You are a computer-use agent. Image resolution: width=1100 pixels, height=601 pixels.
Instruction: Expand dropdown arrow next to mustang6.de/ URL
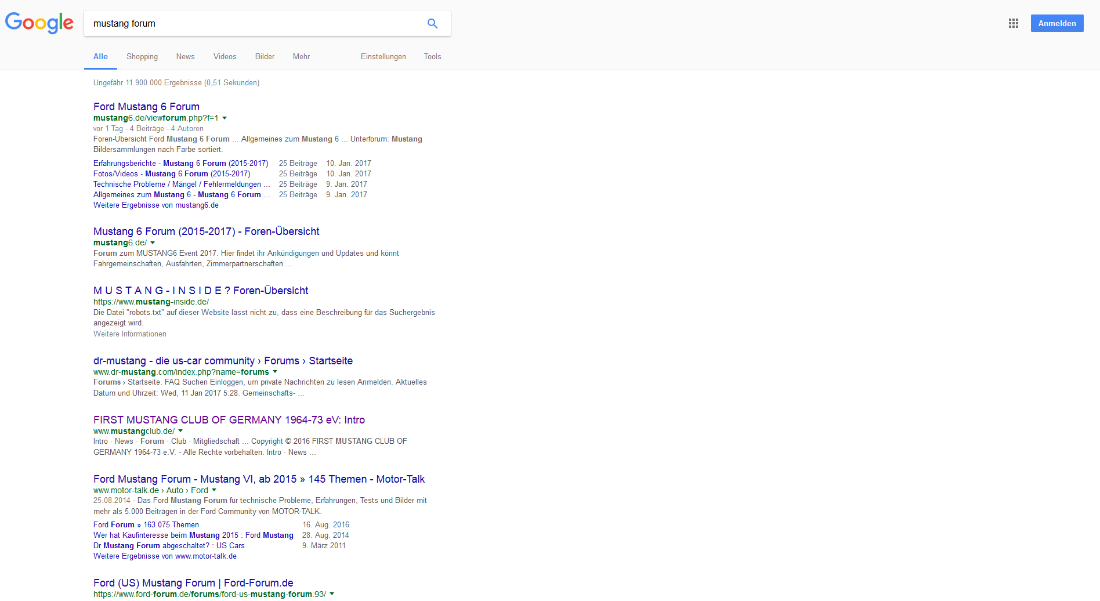153,243
